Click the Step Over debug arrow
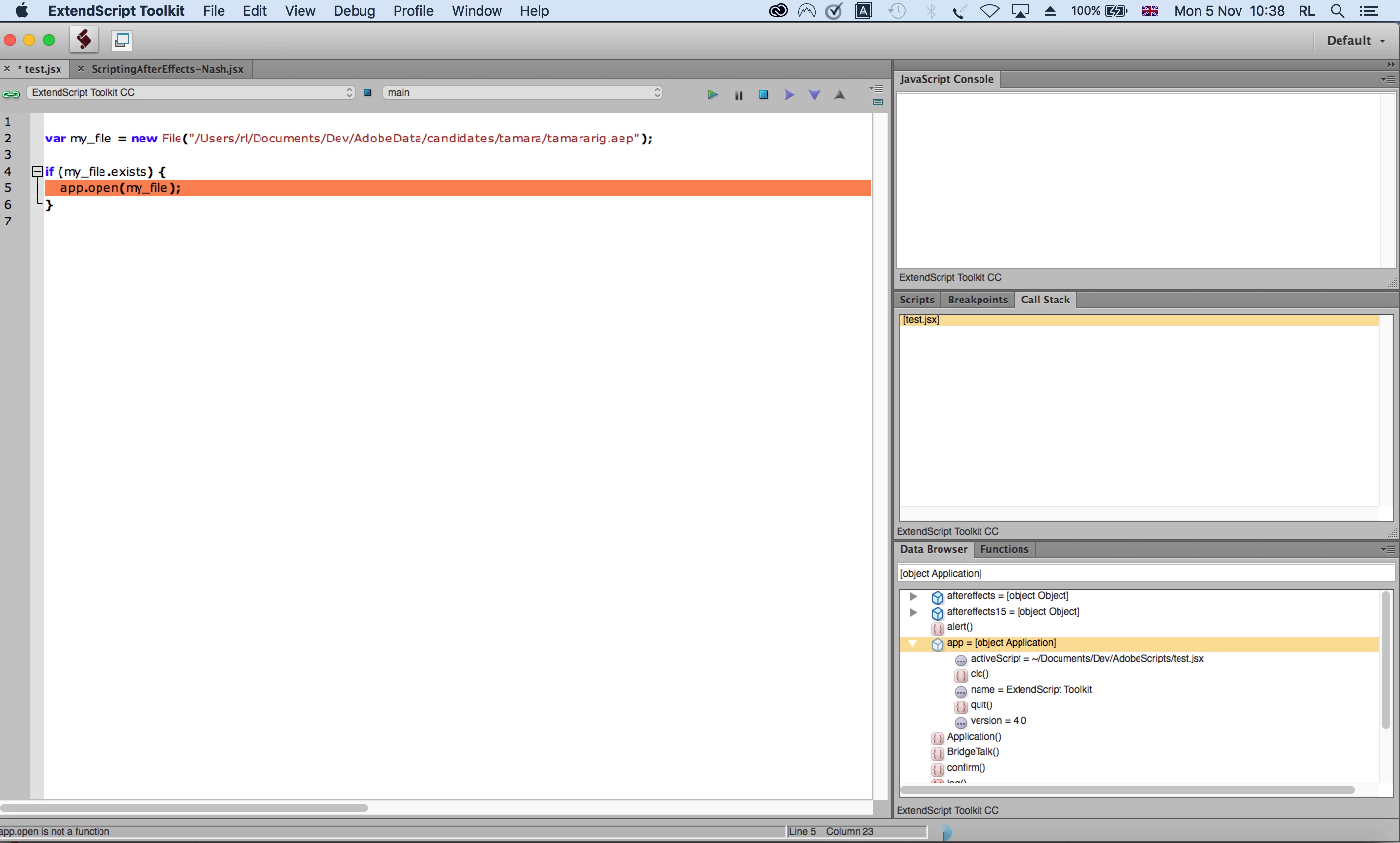 (789, 94)
